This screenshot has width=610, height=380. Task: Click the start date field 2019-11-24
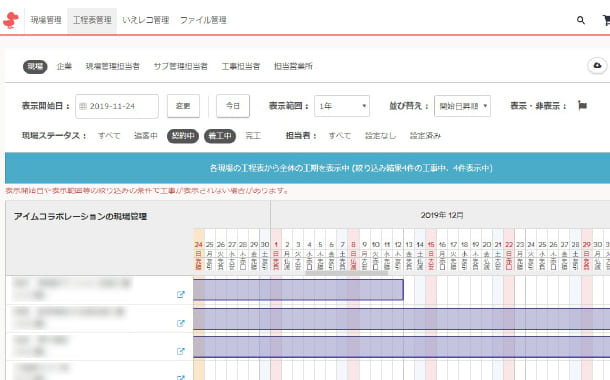117,106
